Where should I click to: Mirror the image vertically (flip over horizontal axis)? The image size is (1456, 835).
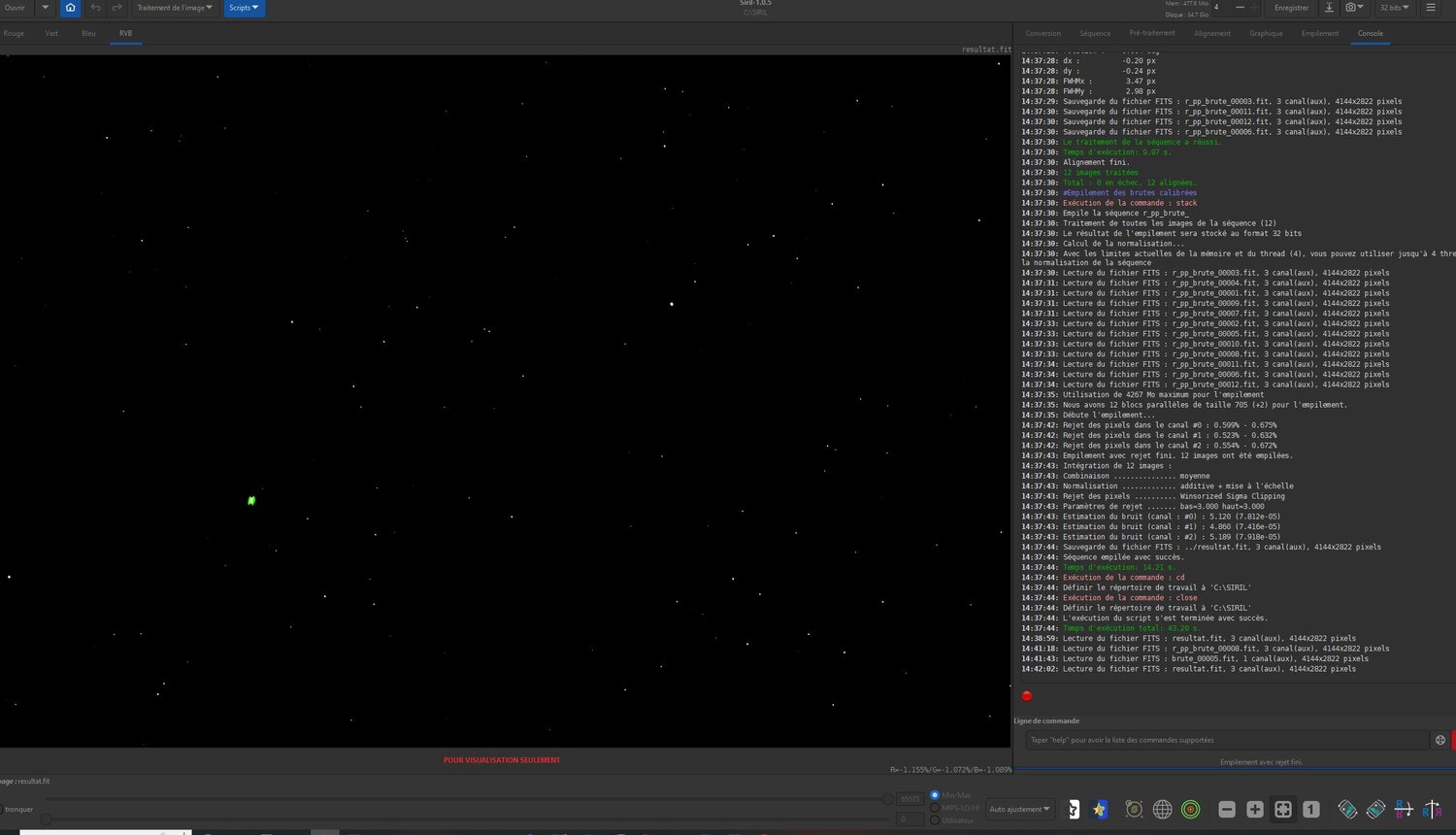click(x=1404, y=809)
